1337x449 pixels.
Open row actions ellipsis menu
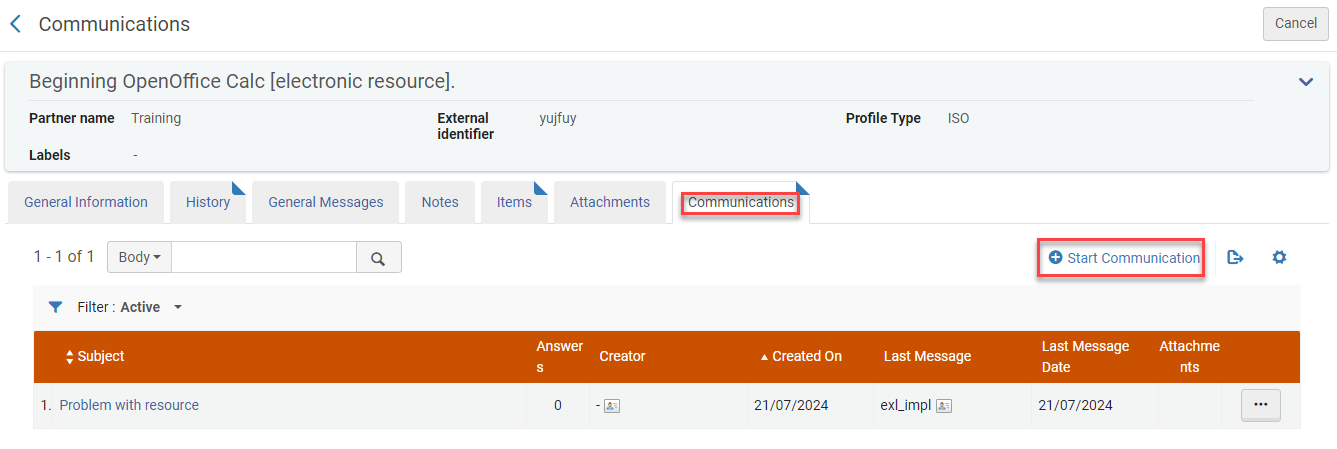point(1260,405)
